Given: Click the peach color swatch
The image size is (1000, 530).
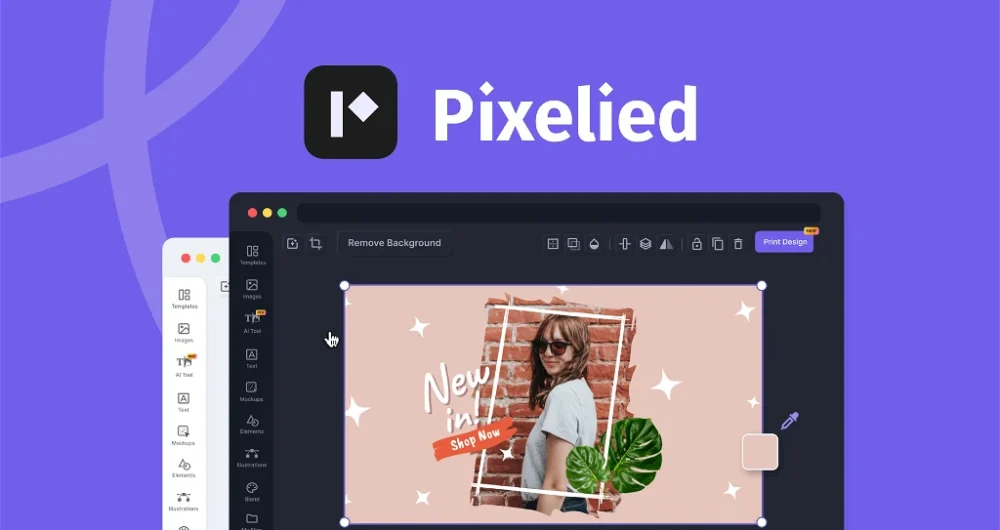Looking at the screenshot, I should coord(760,452).
